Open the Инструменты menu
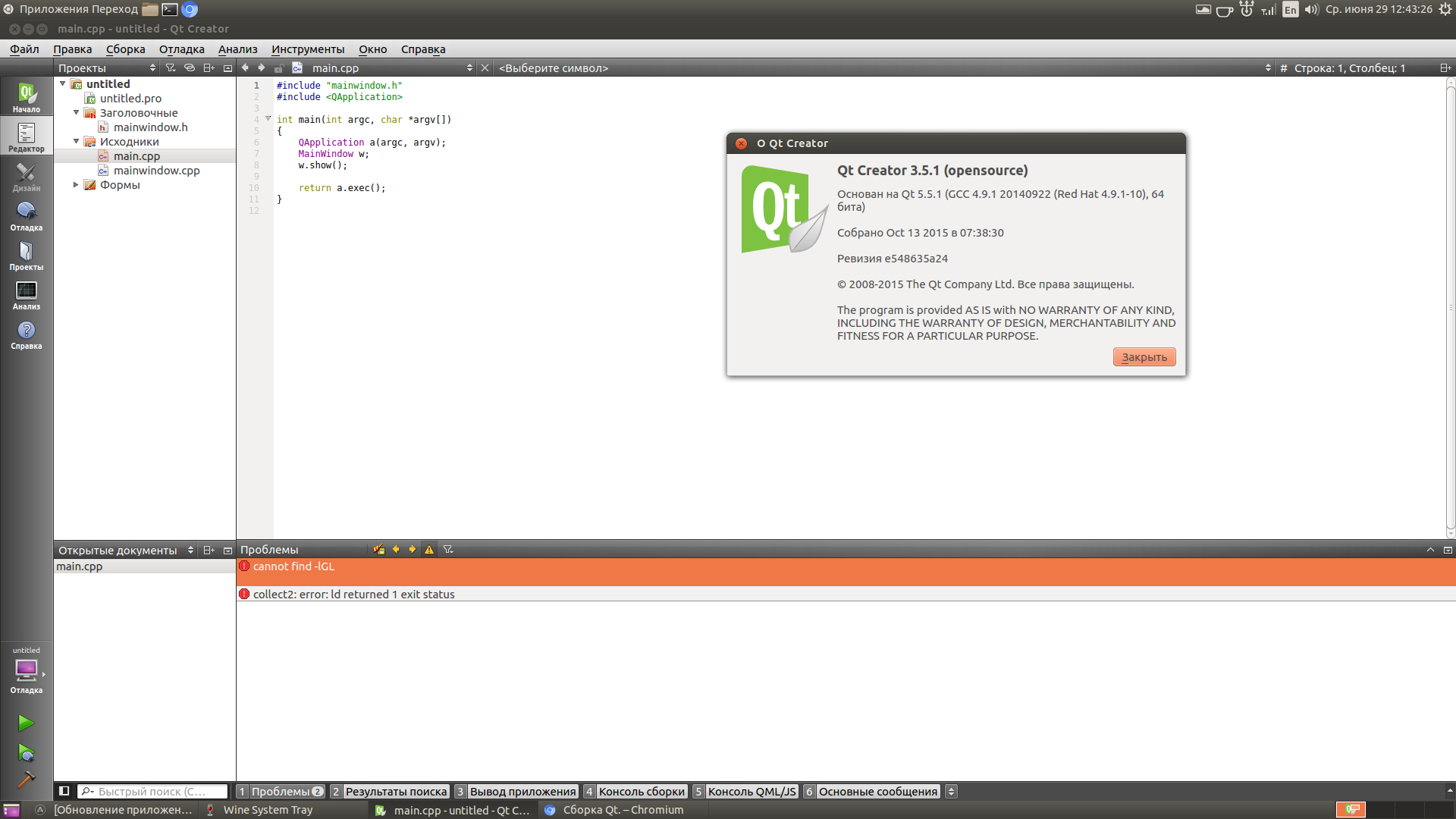This screenshot has height=819, width=1456. tap(308, 49)
